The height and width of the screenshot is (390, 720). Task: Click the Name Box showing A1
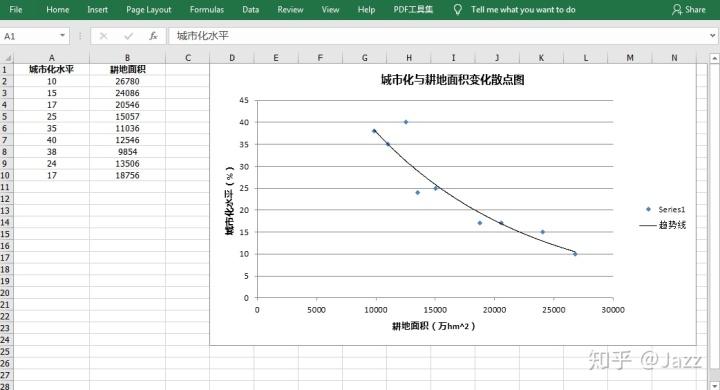(x=30, y=36)
